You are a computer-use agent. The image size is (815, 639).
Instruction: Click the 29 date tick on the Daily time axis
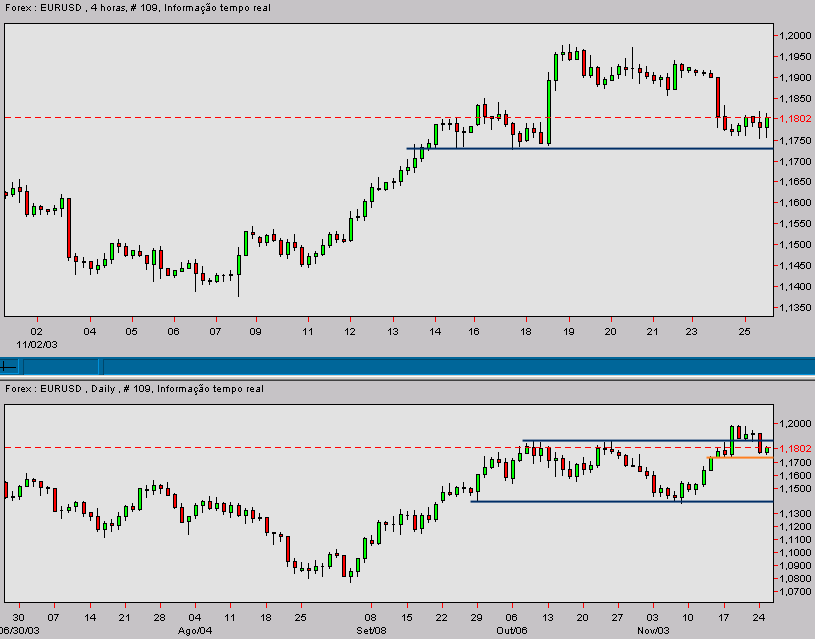coord(477,618)
